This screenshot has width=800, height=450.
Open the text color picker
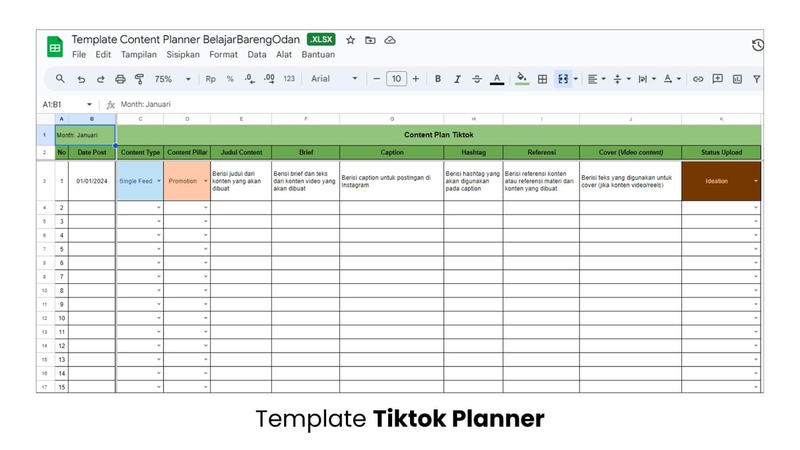(x=496, y=79)
